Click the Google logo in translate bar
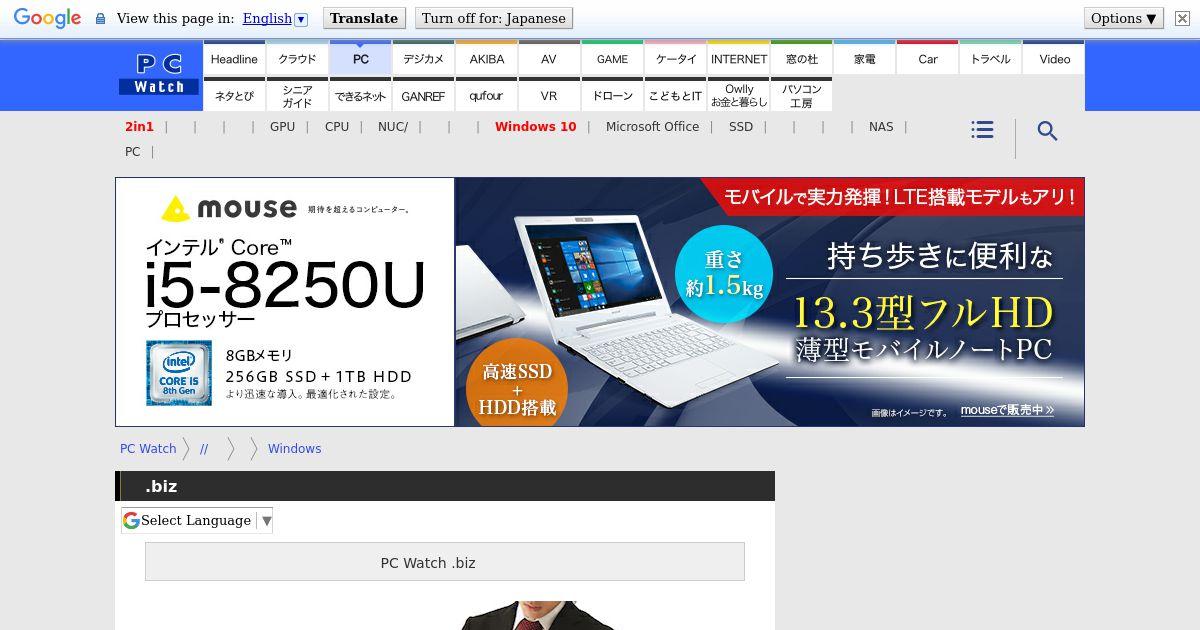The width and height of the screenshot is (1200, 630). (x=47, y=18)
